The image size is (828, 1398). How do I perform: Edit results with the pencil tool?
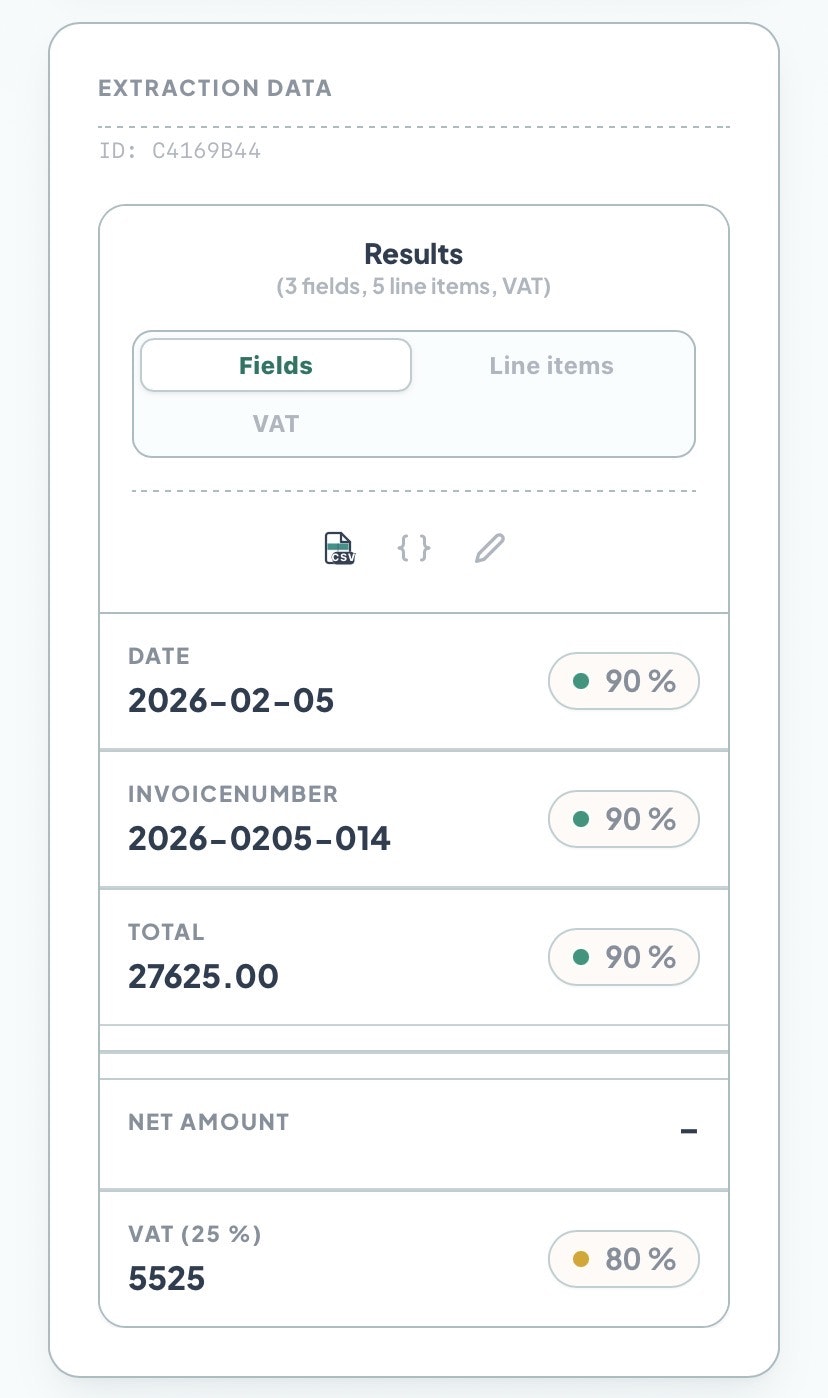[x=489, y=547]
